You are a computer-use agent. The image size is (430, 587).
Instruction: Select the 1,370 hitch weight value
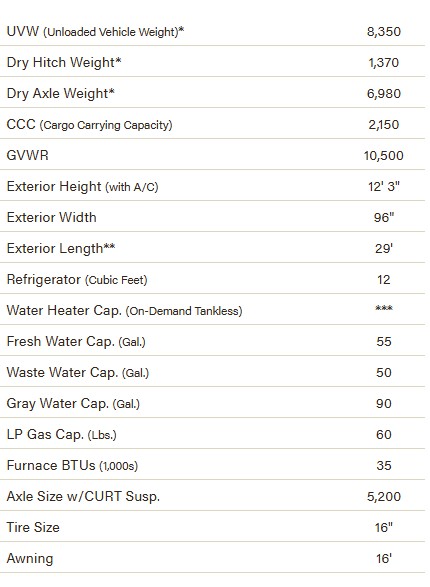coord(384,63)
